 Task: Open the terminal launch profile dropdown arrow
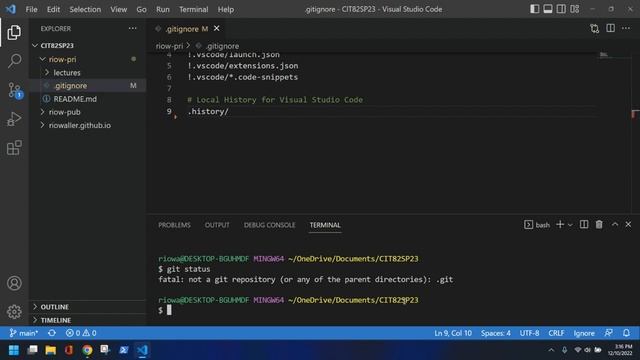pos(570,225)
